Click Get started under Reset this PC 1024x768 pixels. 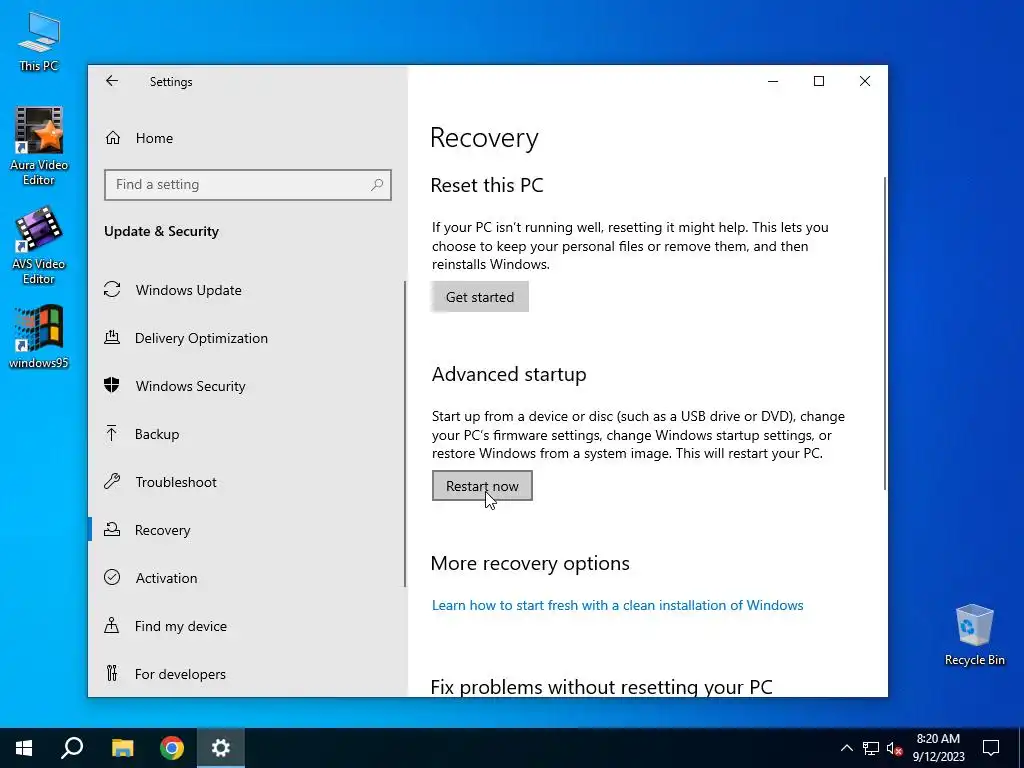480,296
